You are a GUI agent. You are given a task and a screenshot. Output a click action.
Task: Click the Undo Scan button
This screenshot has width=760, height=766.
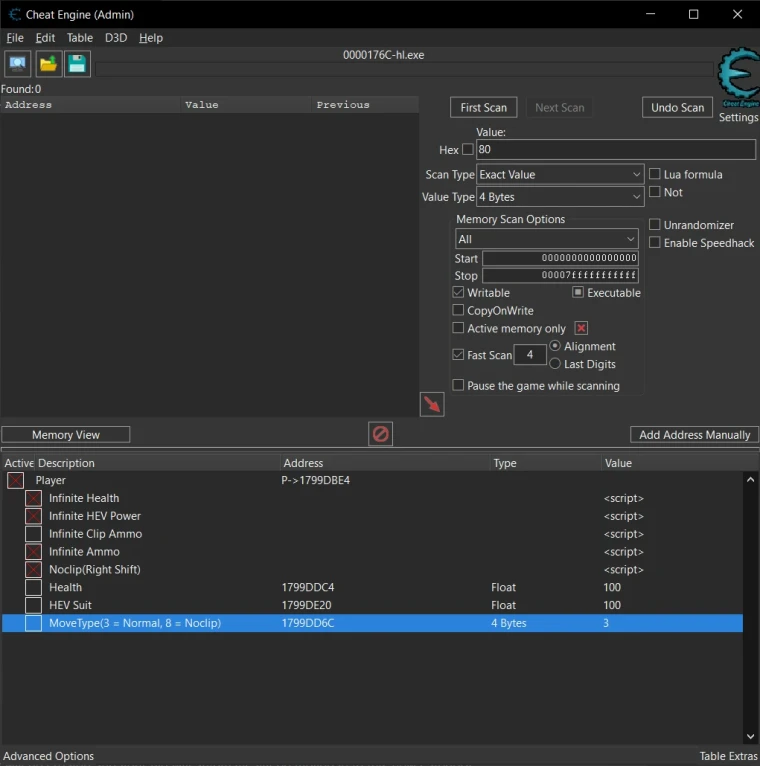point(677,107)
